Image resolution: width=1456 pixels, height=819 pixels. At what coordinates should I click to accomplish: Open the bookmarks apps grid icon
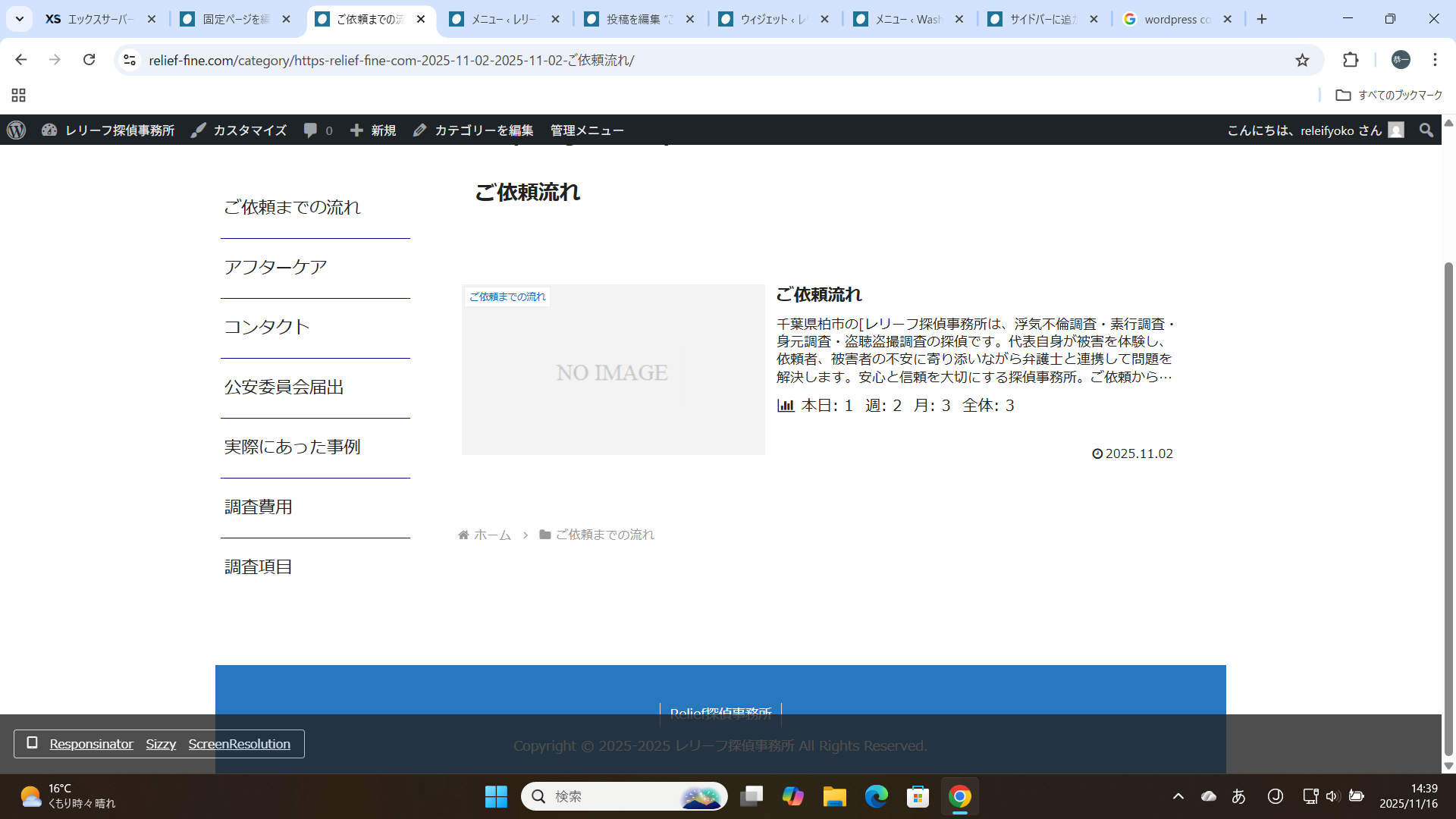pyautogui.click(x=19, y=95)
